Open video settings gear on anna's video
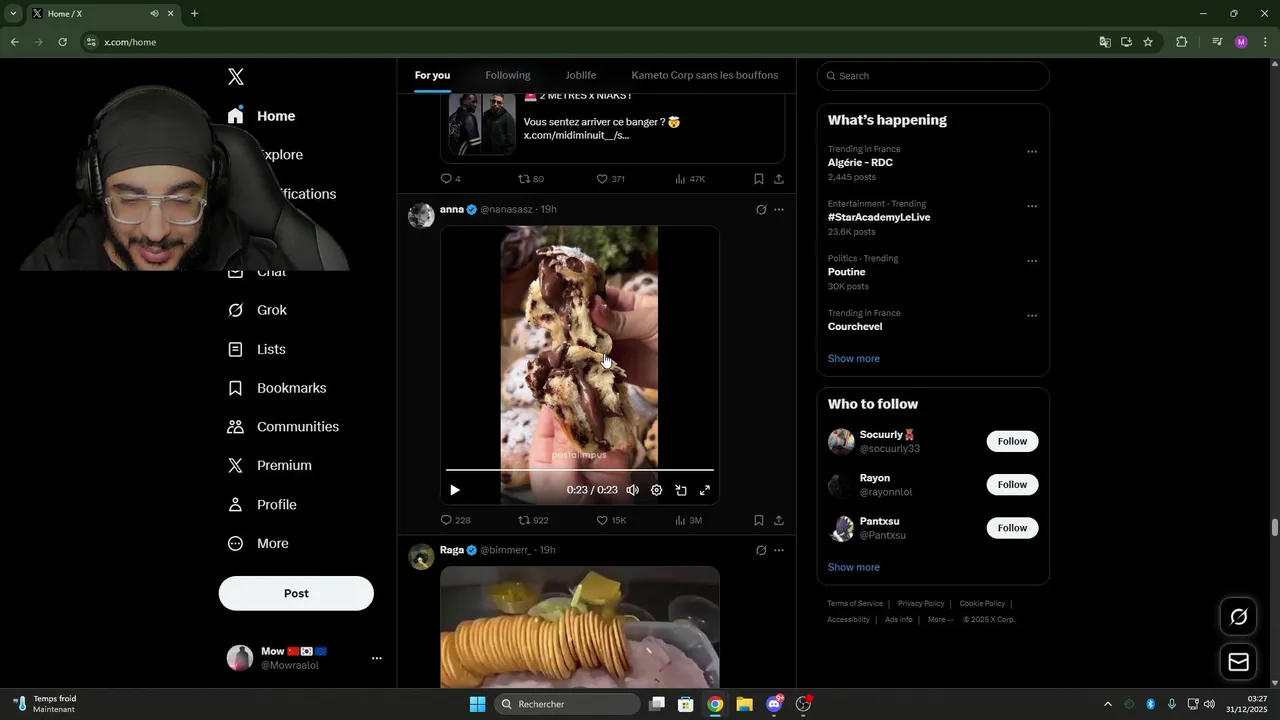Viewport: 1280px width, 720px height. click(656, 490)
